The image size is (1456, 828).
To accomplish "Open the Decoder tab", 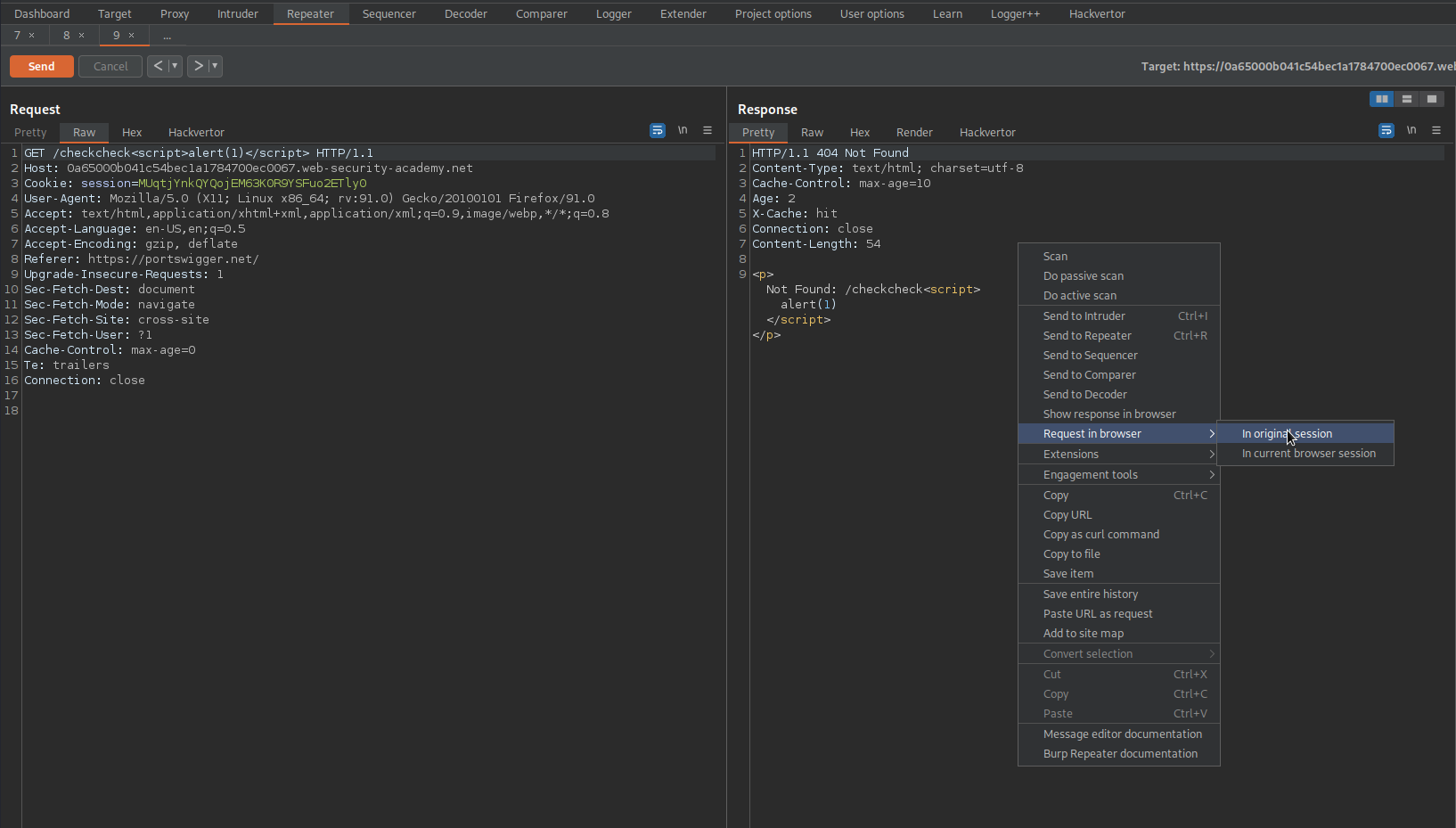I will pos(466,13).
